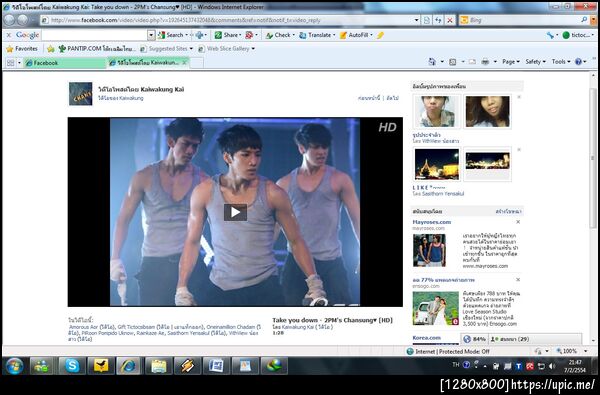
Task: Click the facebook.com address bar
Action: point(226,20)
